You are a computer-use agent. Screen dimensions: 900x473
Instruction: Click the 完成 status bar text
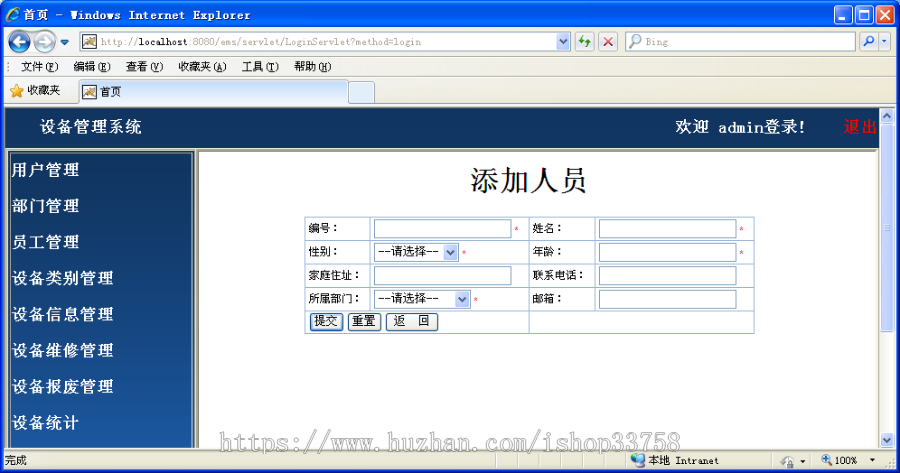pos(15,460)
